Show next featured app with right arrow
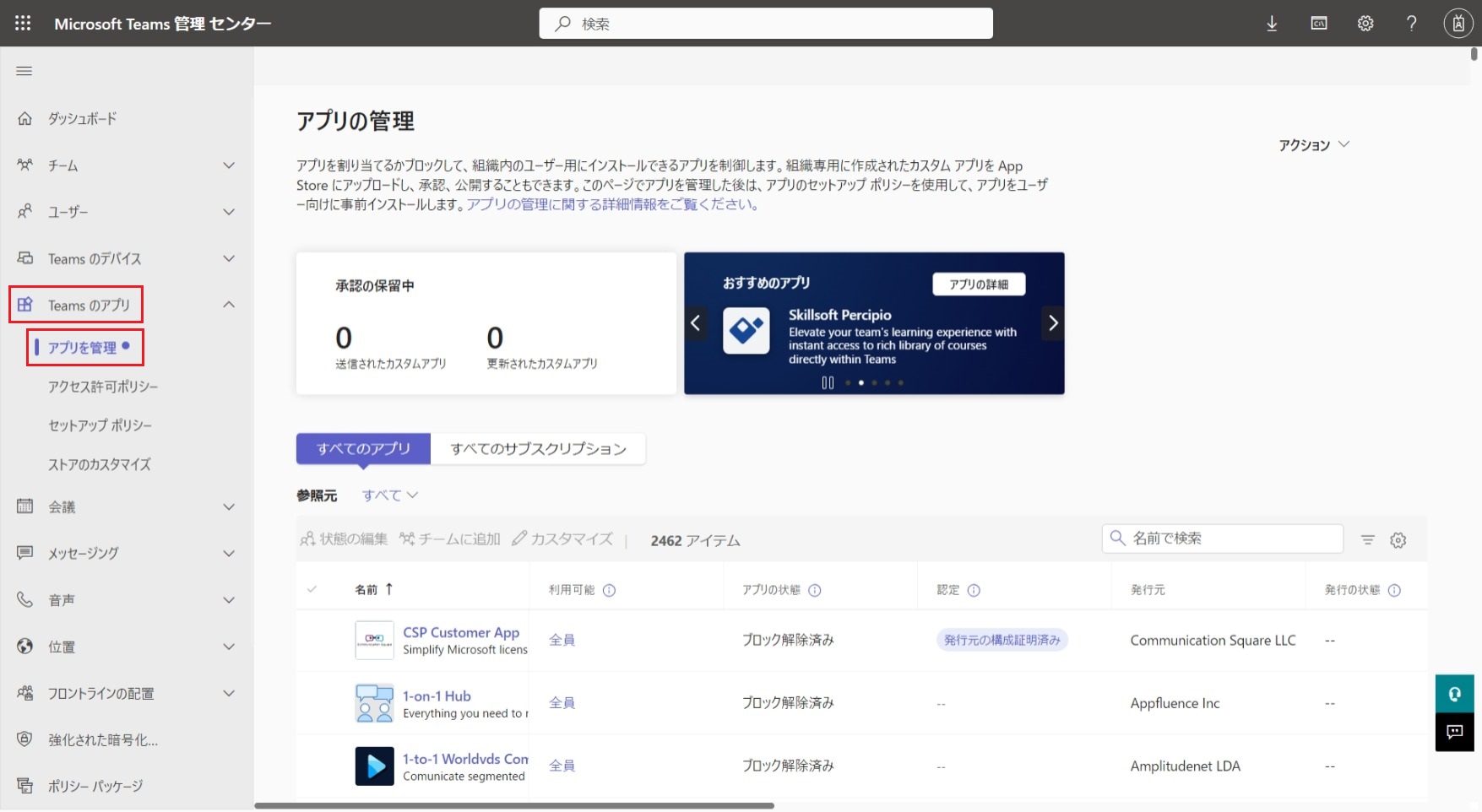This screenshot has height=812, width=1482. [x=1053, y=322]
